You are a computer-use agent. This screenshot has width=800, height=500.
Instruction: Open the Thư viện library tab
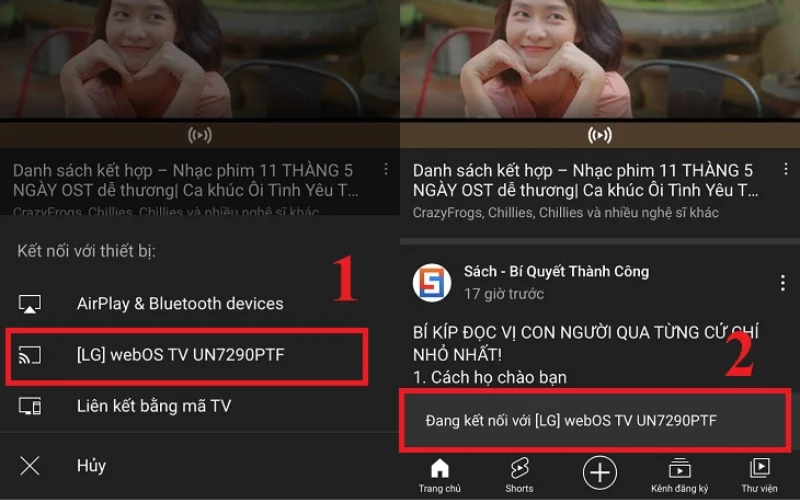[x=759, y=476]
